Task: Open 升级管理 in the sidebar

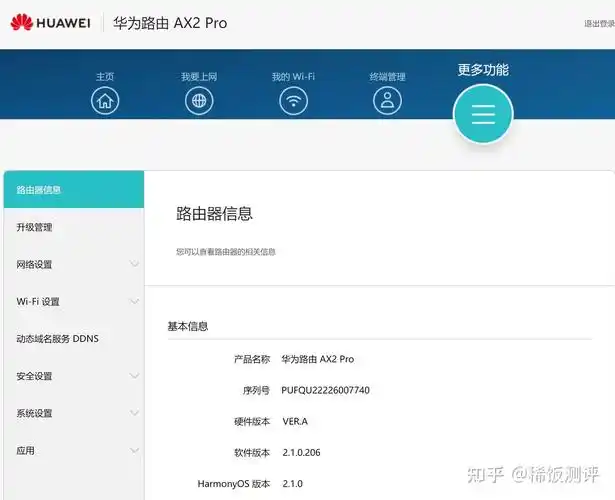Action: point(74,227)
